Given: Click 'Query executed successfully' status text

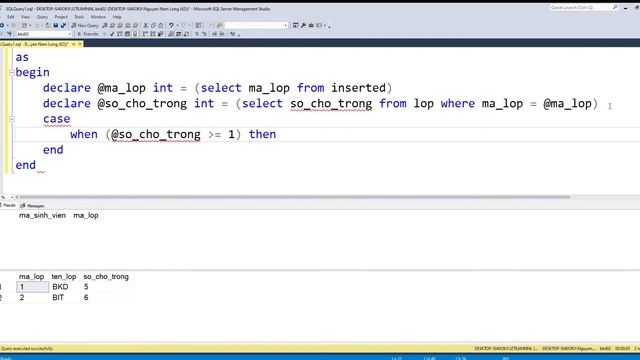Looking at the screenshot, I should [27, 349].
